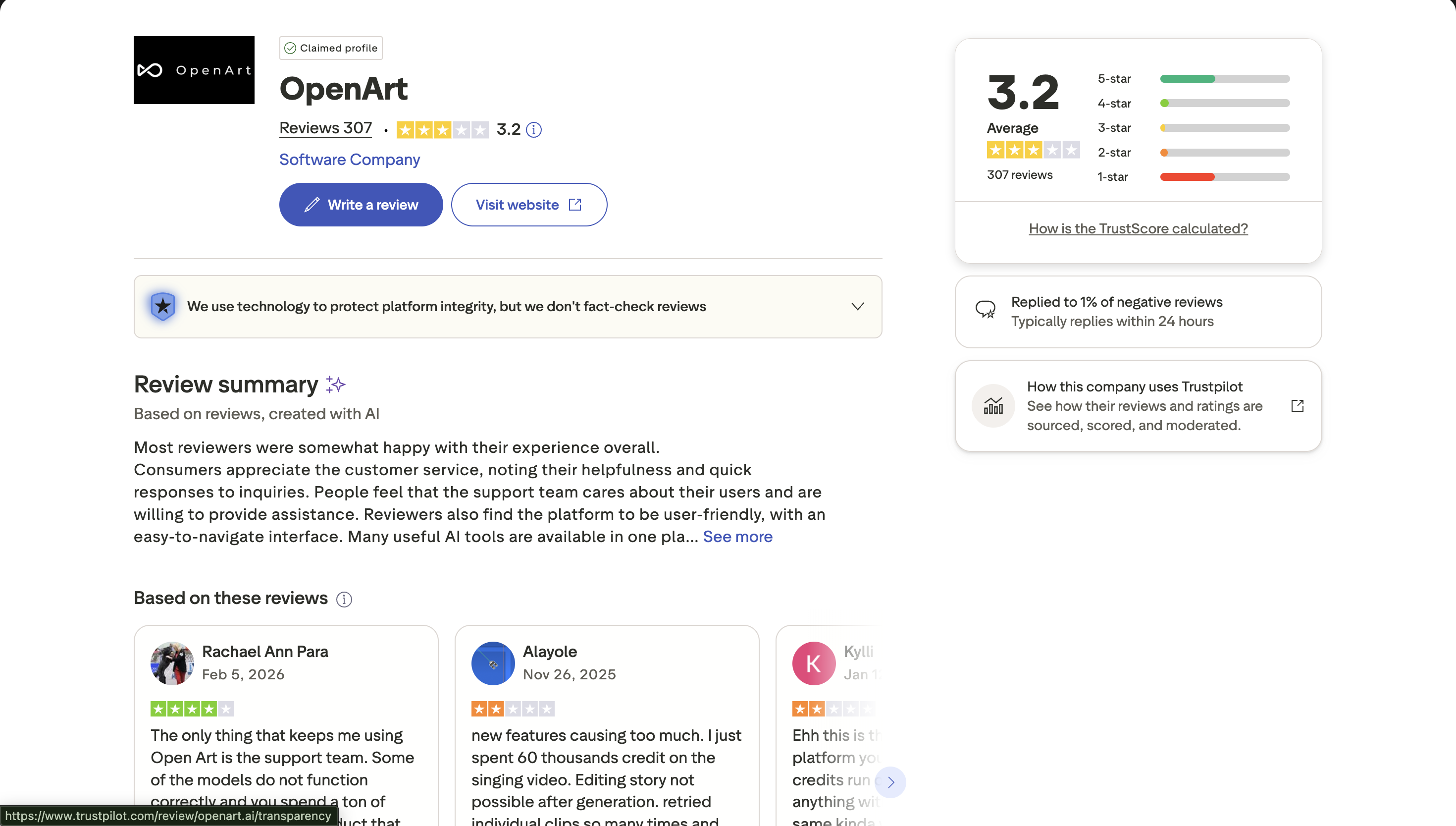1456x826 pixels.
Task: Open Reviews 307 tab
Action: tap(325, 128)
